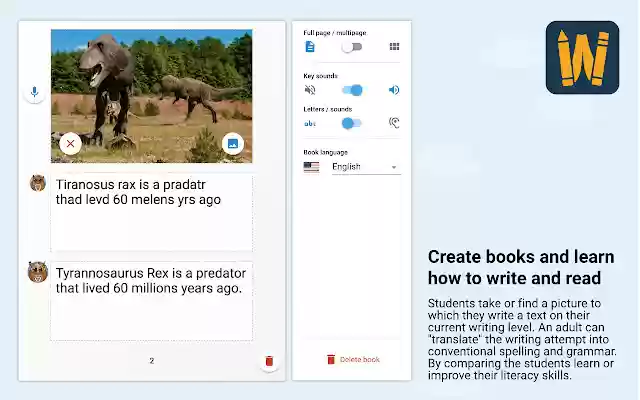Select the full page document icon
640x400 pixels.
click(x=310, y=47)
